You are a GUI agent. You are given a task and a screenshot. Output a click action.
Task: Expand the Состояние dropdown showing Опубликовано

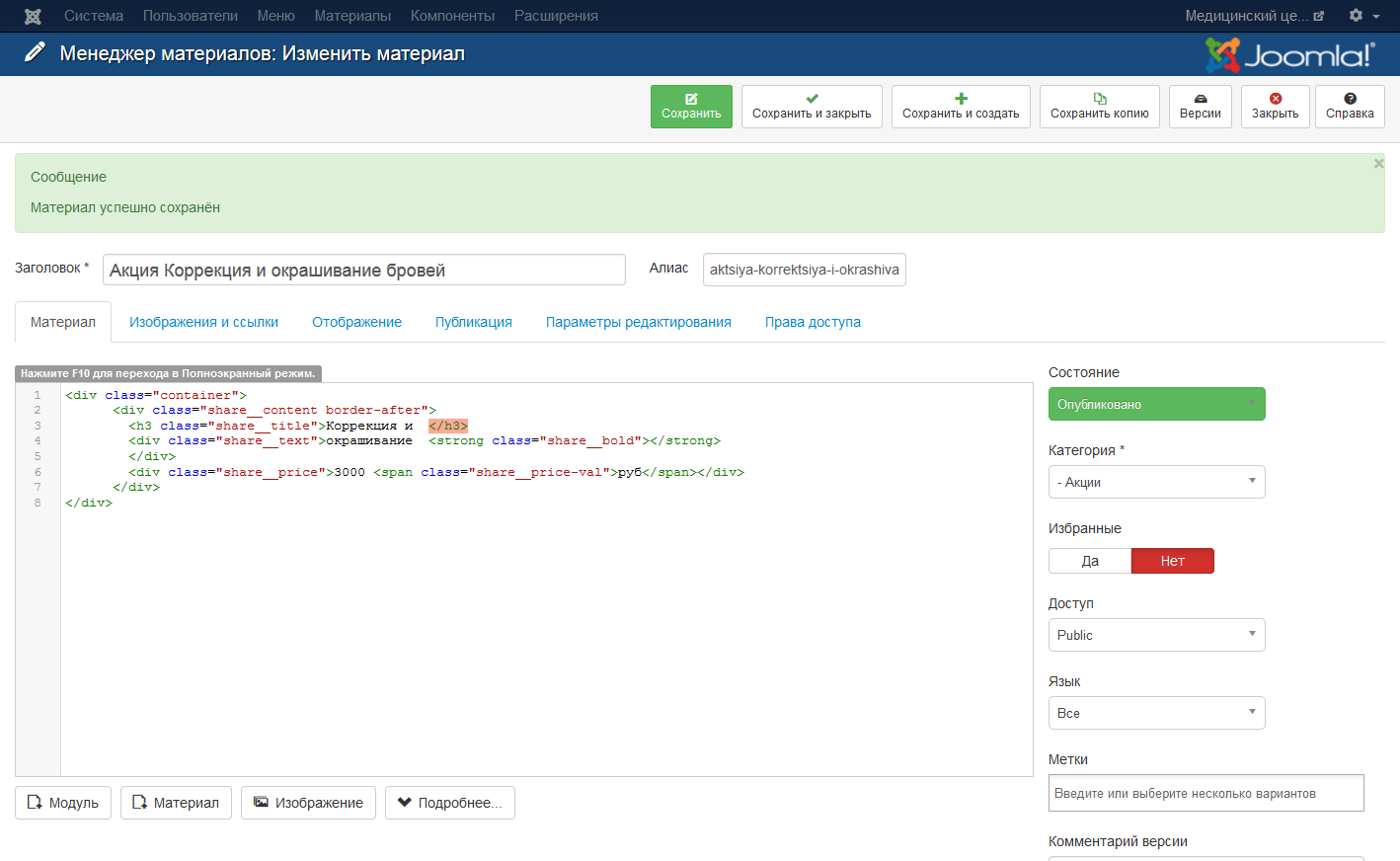[x=1156, y=404]
